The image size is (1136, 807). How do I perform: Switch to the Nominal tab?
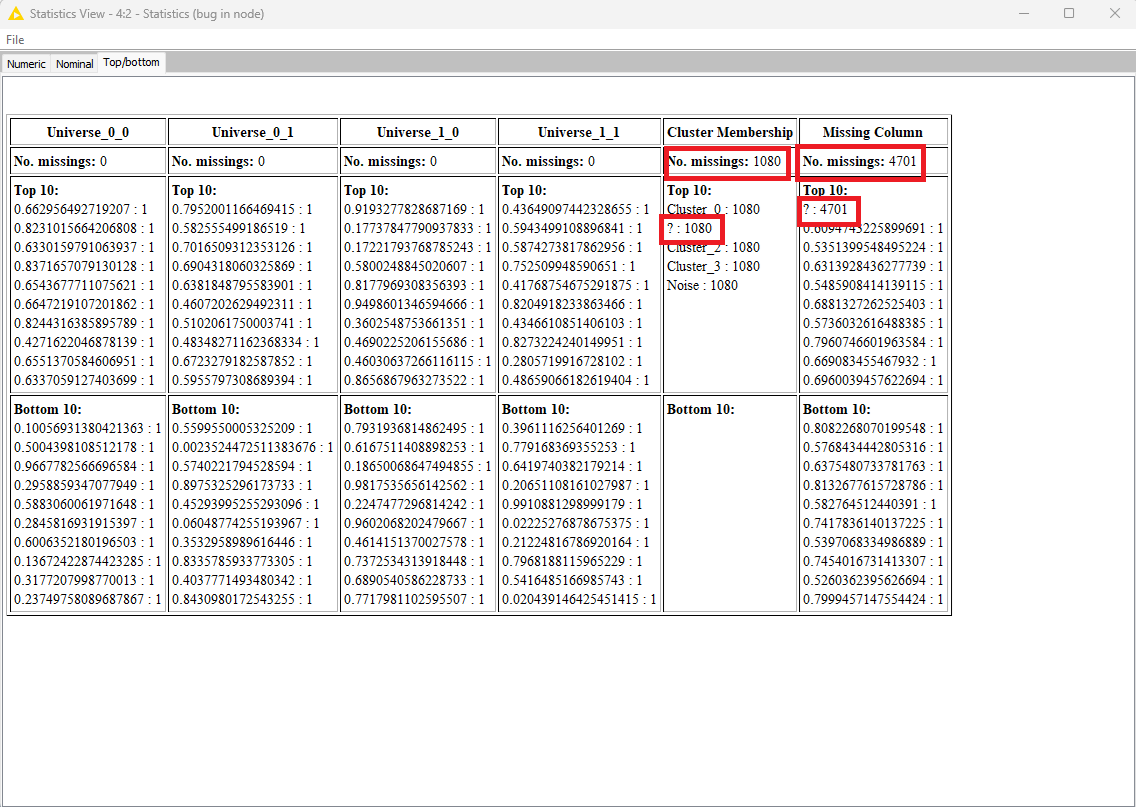[x=75, y=64]
